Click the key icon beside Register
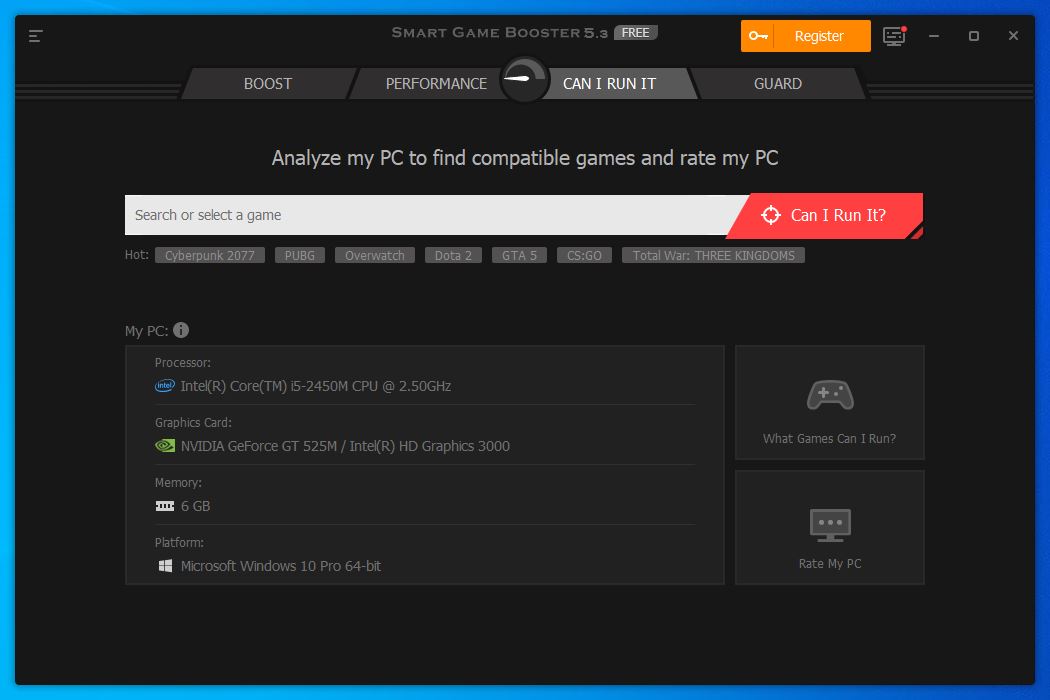The width and height of the screenshot is (1050, 700). (757, 36)
